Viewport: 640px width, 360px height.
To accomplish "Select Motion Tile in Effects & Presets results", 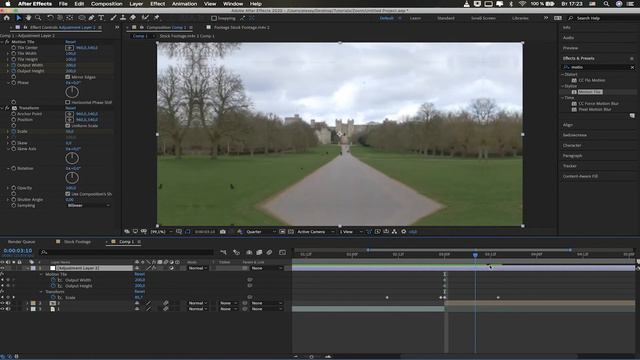I will (x=590, y=92).
